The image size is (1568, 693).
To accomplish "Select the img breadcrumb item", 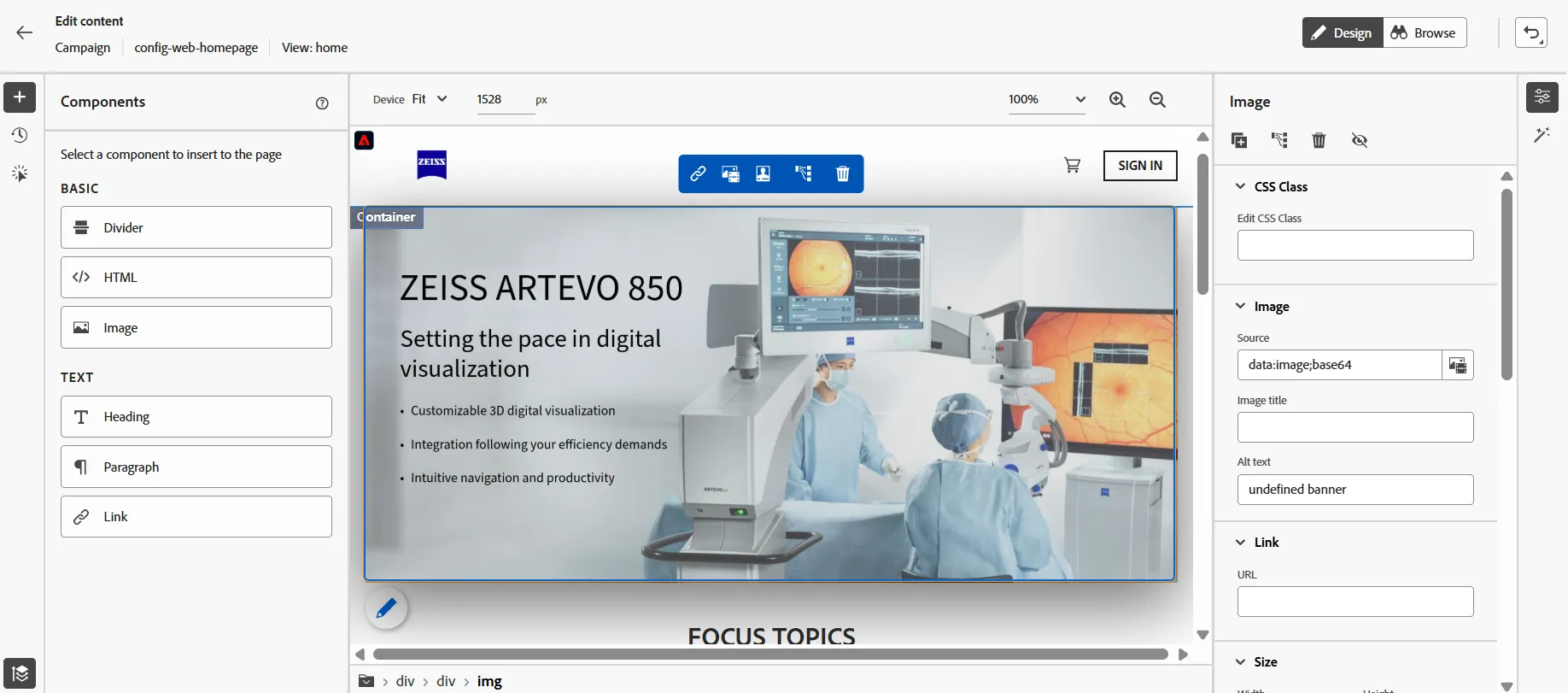I will (489, 681).
